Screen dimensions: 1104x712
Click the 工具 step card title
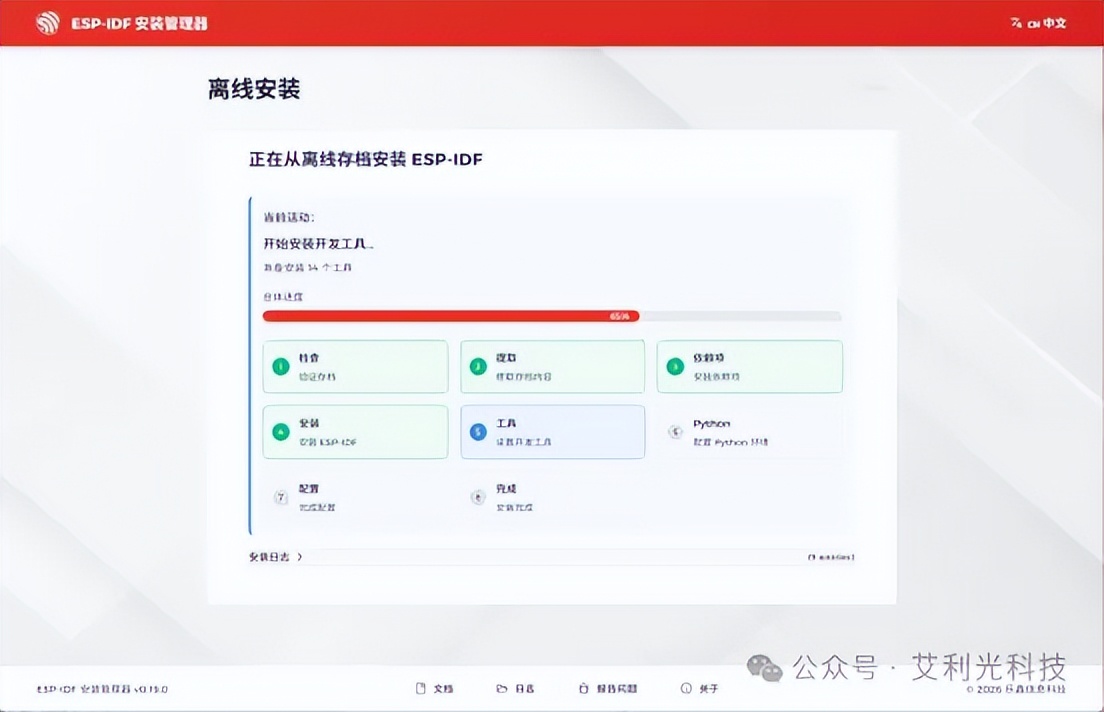click(506, 423)
